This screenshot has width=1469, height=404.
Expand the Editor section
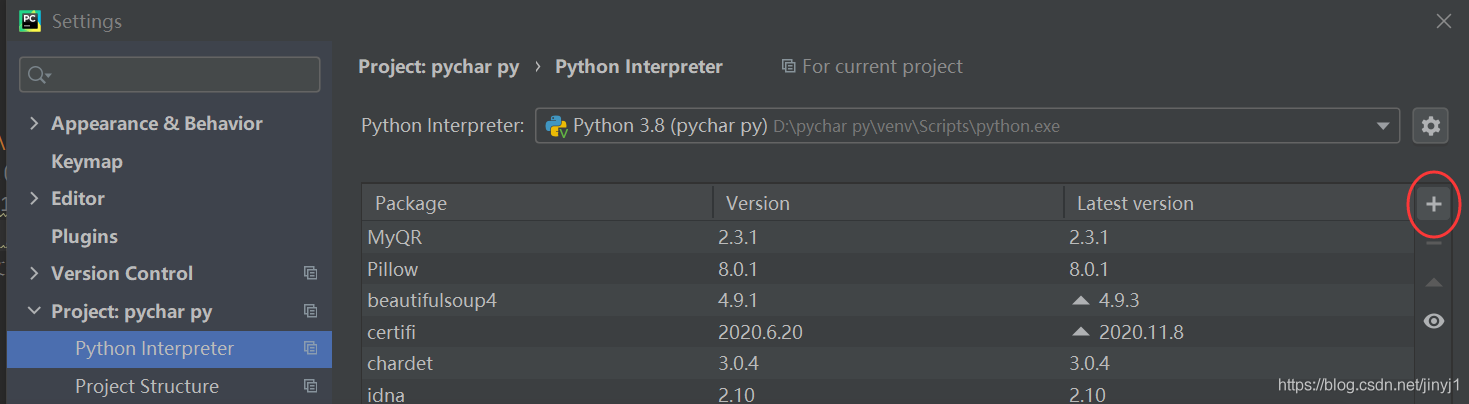pos(34,198)
